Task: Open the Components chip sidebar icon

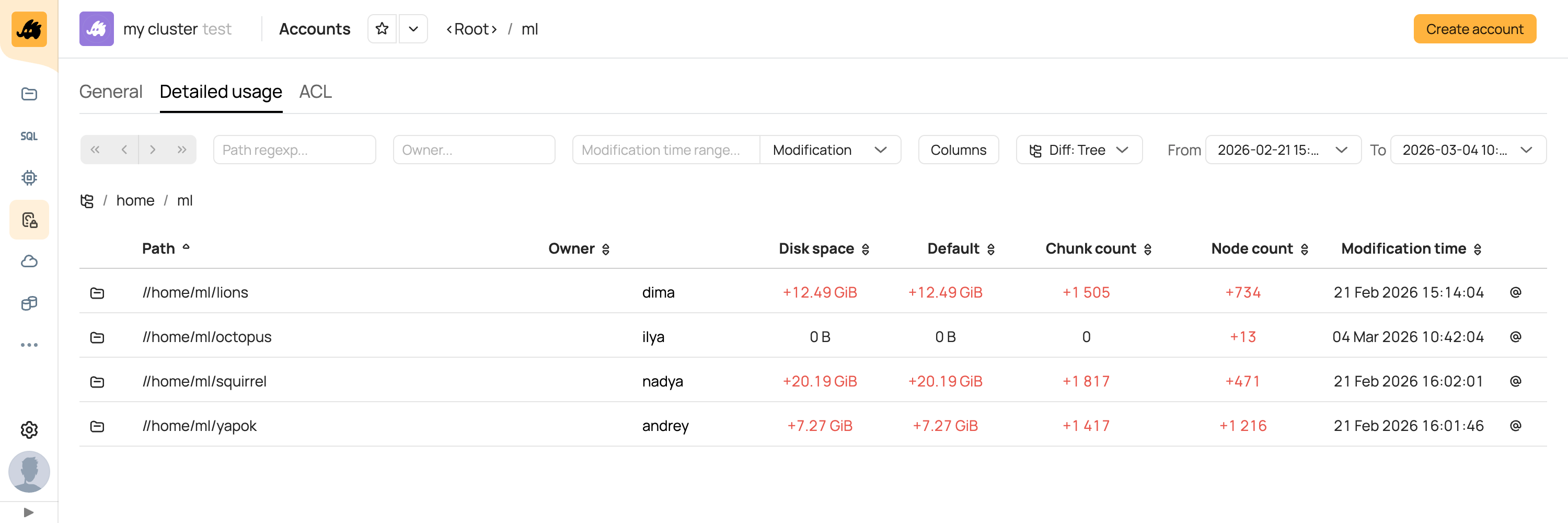Action: pos(29,178)
